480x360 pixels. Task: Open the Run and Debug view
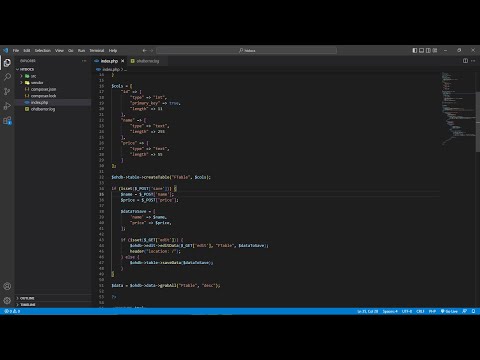coord(7,106)
